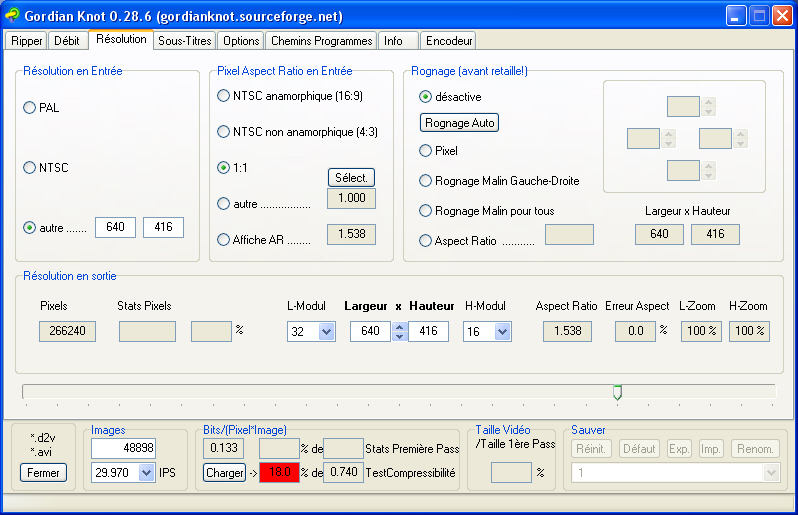
Task: Click the Imp. button
Action: pyautogui.click(x=710, y=449)
